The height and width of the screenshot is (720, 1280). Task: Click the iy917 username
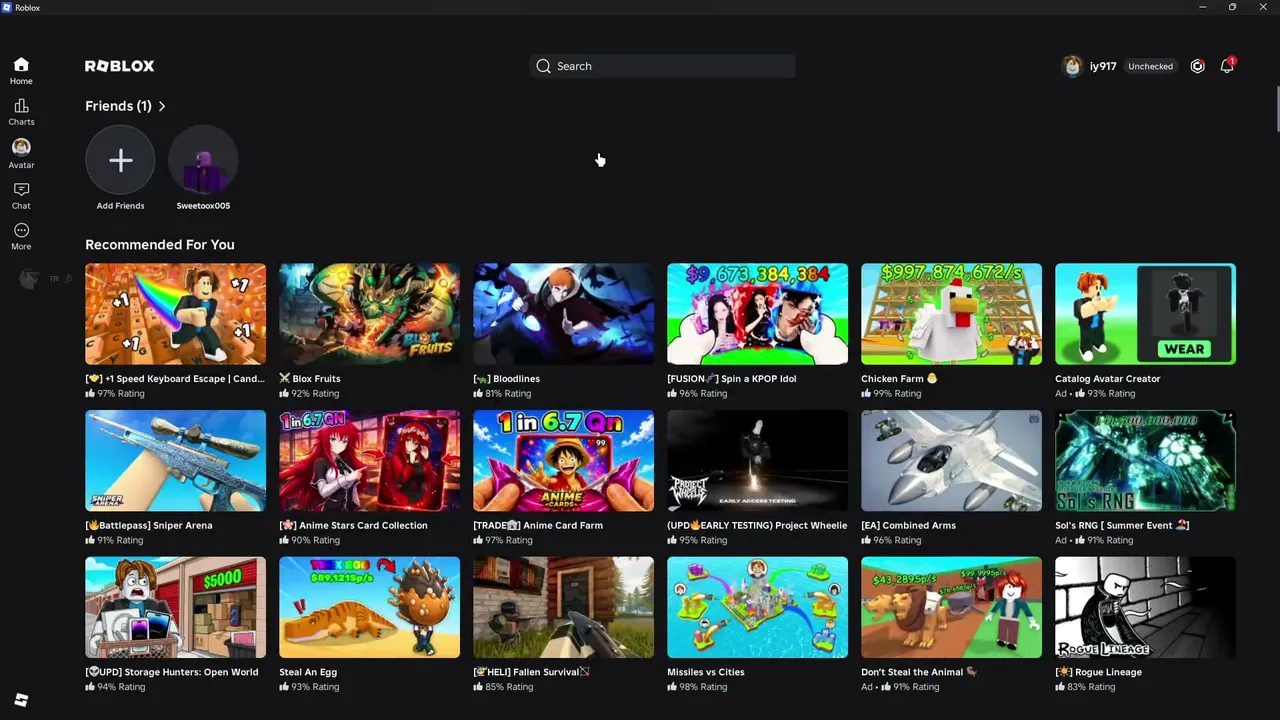point(1103,66)
